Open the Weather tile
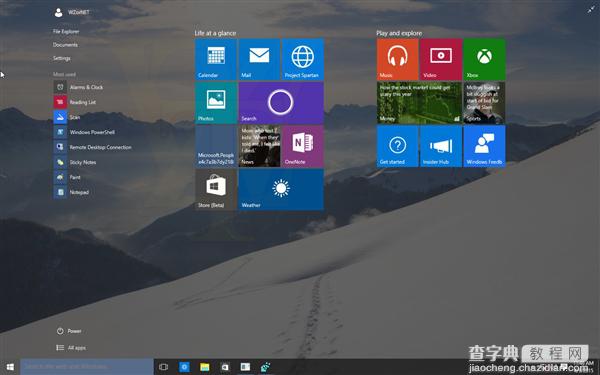Image resolution: width=600 pixels, height=375 pixels. [x=281, y=189]
